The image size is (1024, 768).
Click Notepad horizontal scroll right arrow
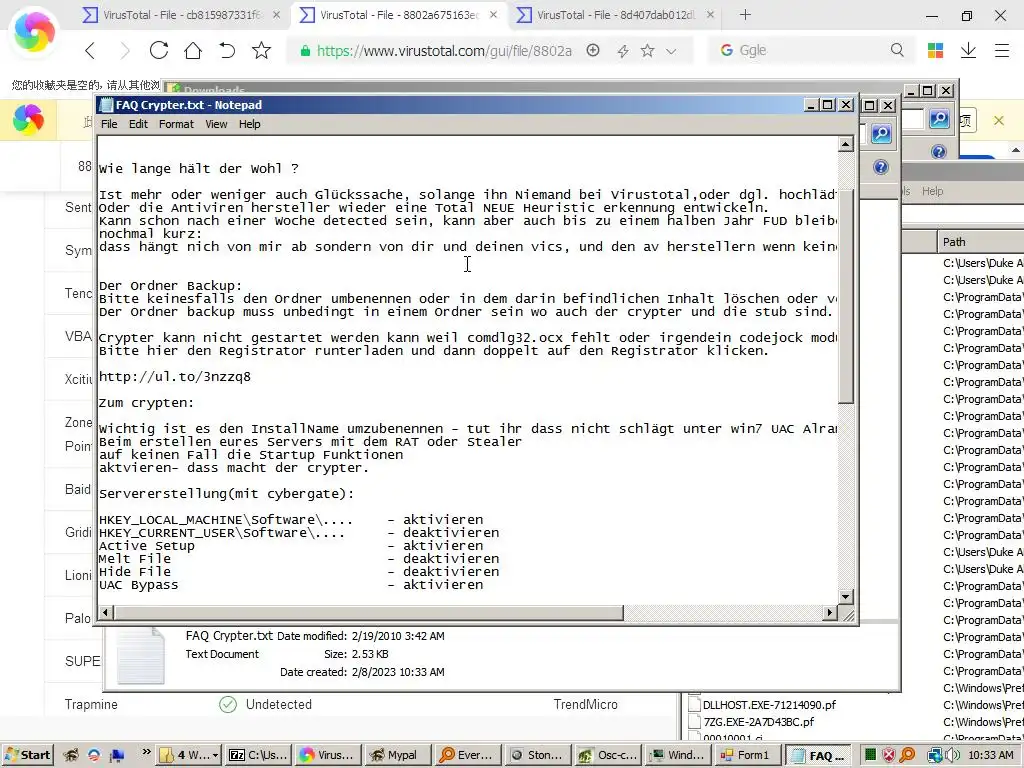pyautogui.click(x=829, y=613)
